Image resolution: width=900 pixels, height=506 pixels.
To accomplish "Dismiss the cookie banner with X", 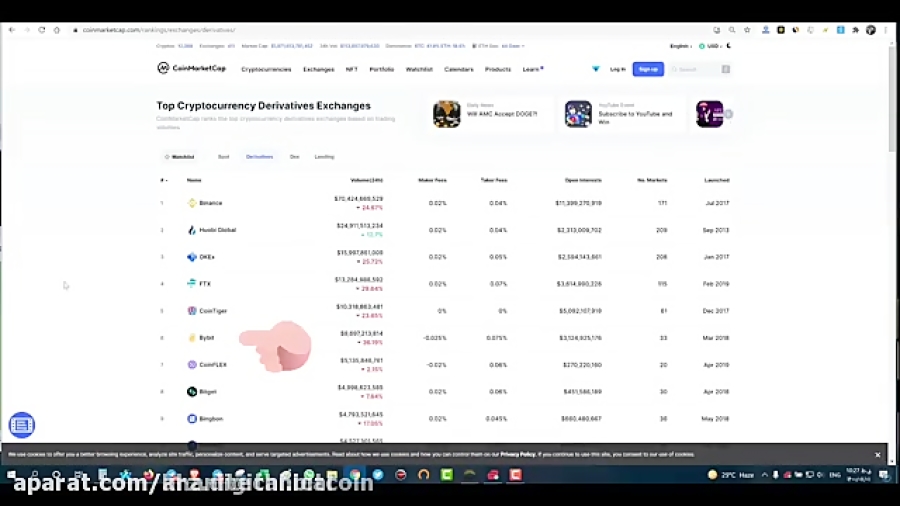I will (878, 455).
